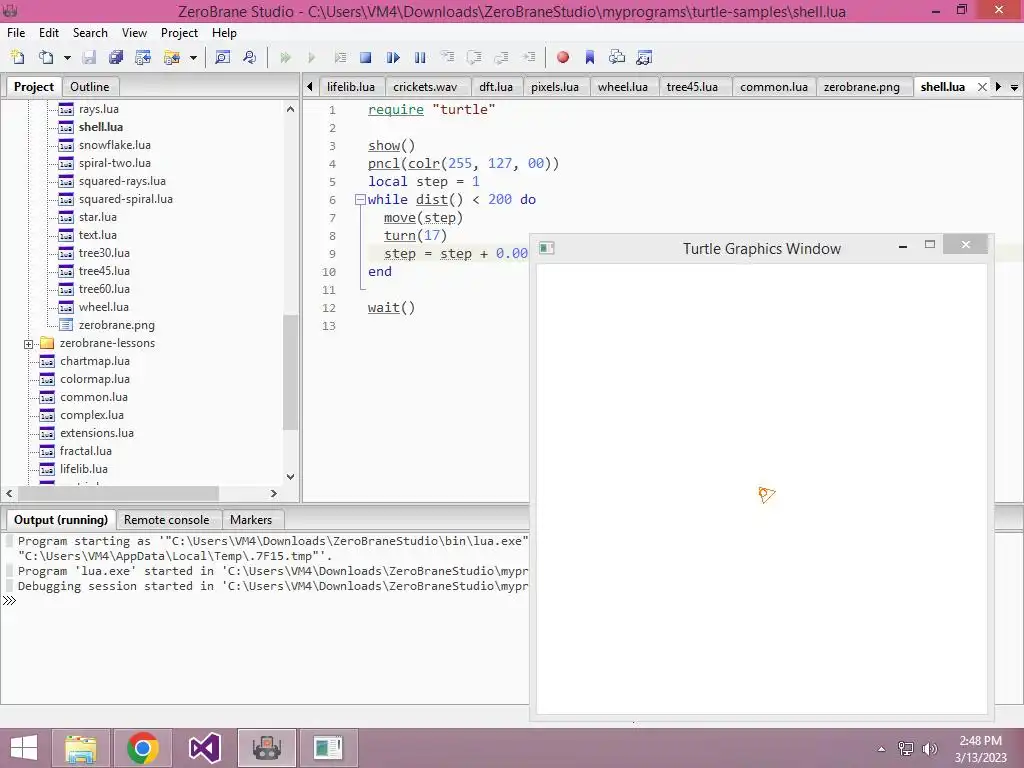Switch to the Remote console tab
This screenshot has width=1024, height=768.
coord(167,520)
